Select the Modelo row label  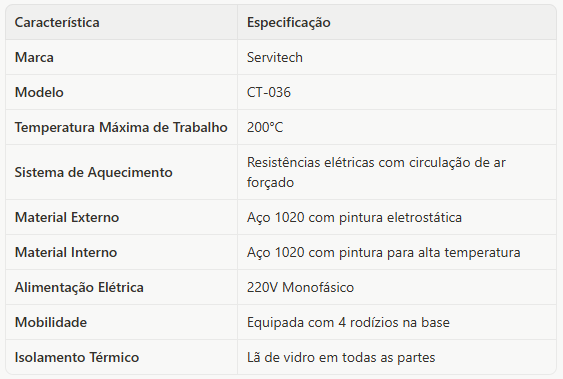pyautogui.click(x=39, y=92)
